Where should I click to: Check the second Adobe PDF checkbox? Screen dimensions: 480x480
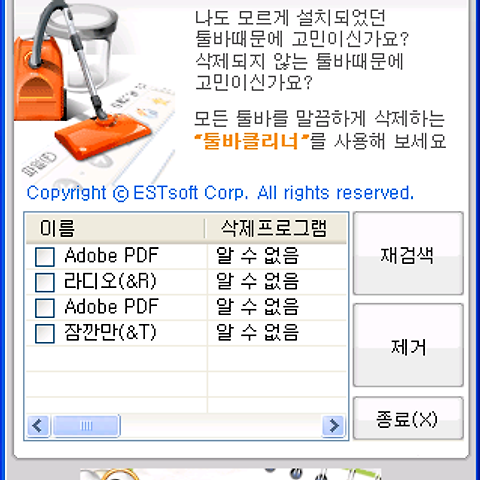point(45,307)
